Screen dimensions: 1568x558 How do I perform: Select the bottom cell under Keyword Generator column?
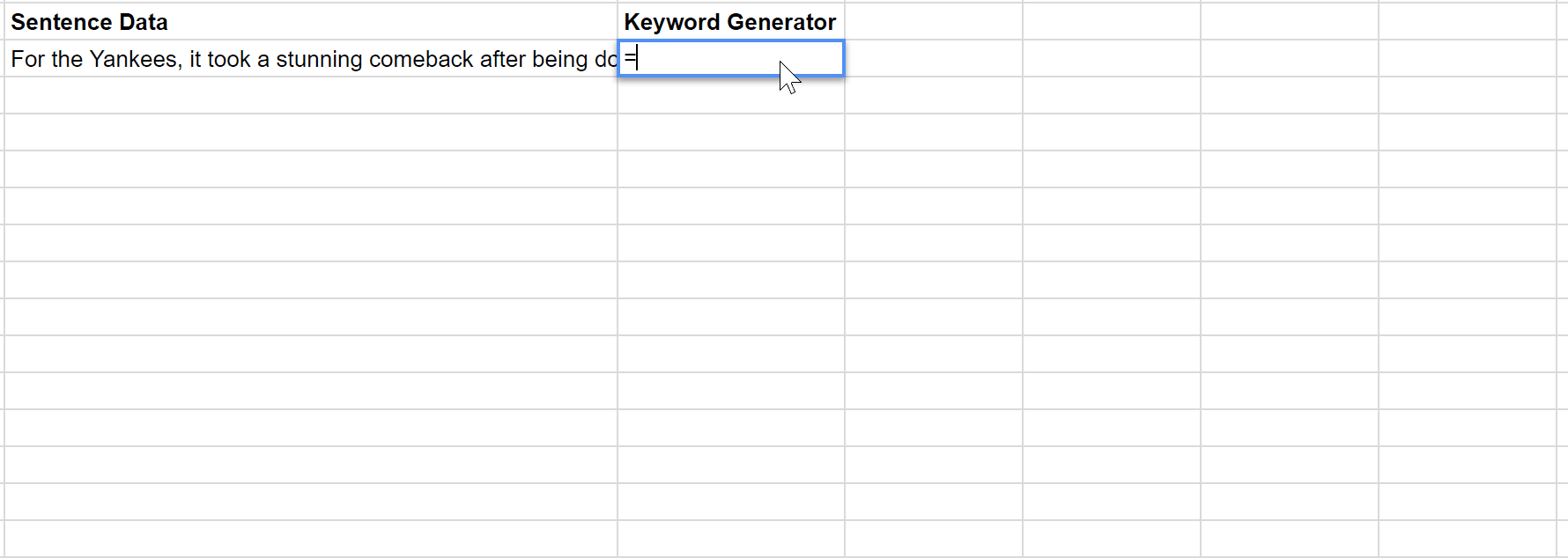731,539
